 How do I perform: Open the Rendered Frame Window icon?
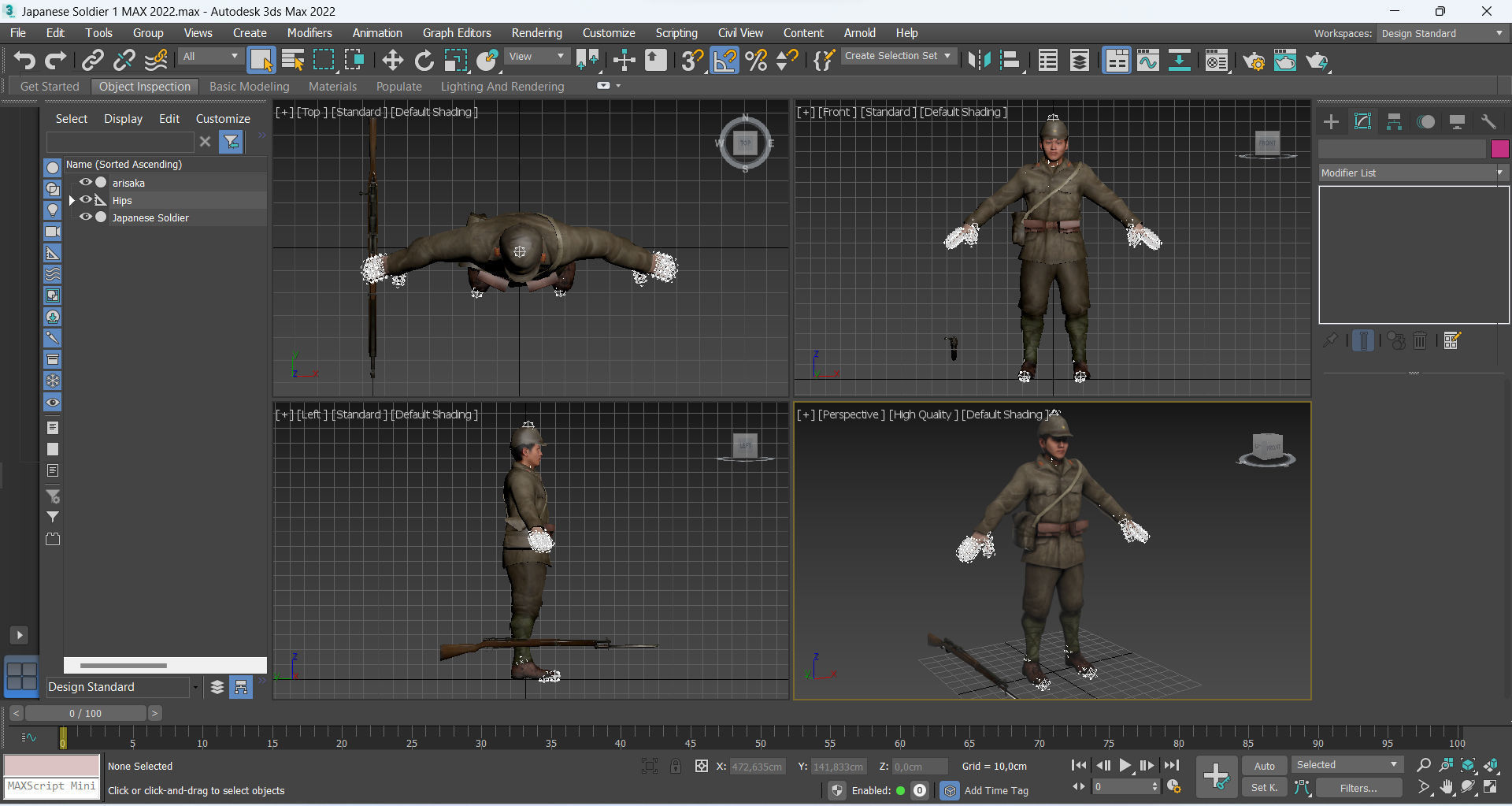1285,60
